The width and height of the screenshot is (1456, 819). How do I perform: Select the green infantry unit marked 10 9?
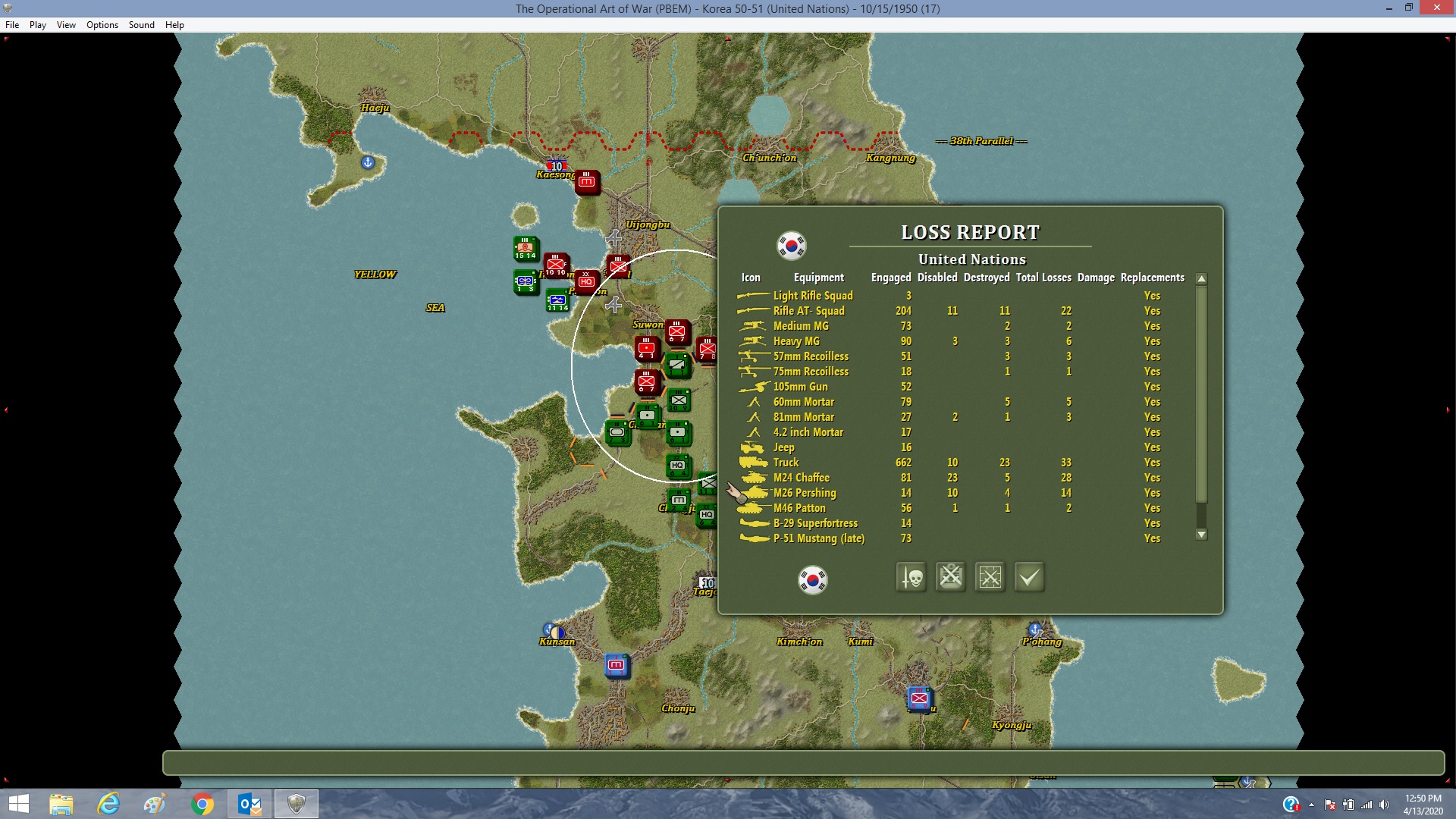coord(679,400)
